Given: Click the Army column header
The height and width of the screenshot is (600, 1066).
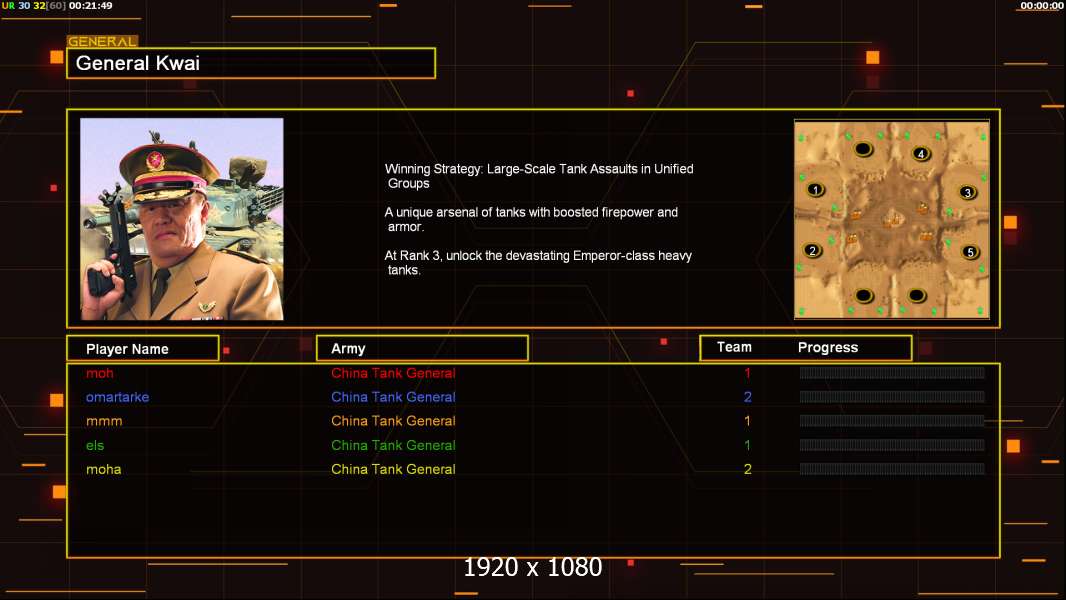Looking at the screenshot, I should point(422,349).
